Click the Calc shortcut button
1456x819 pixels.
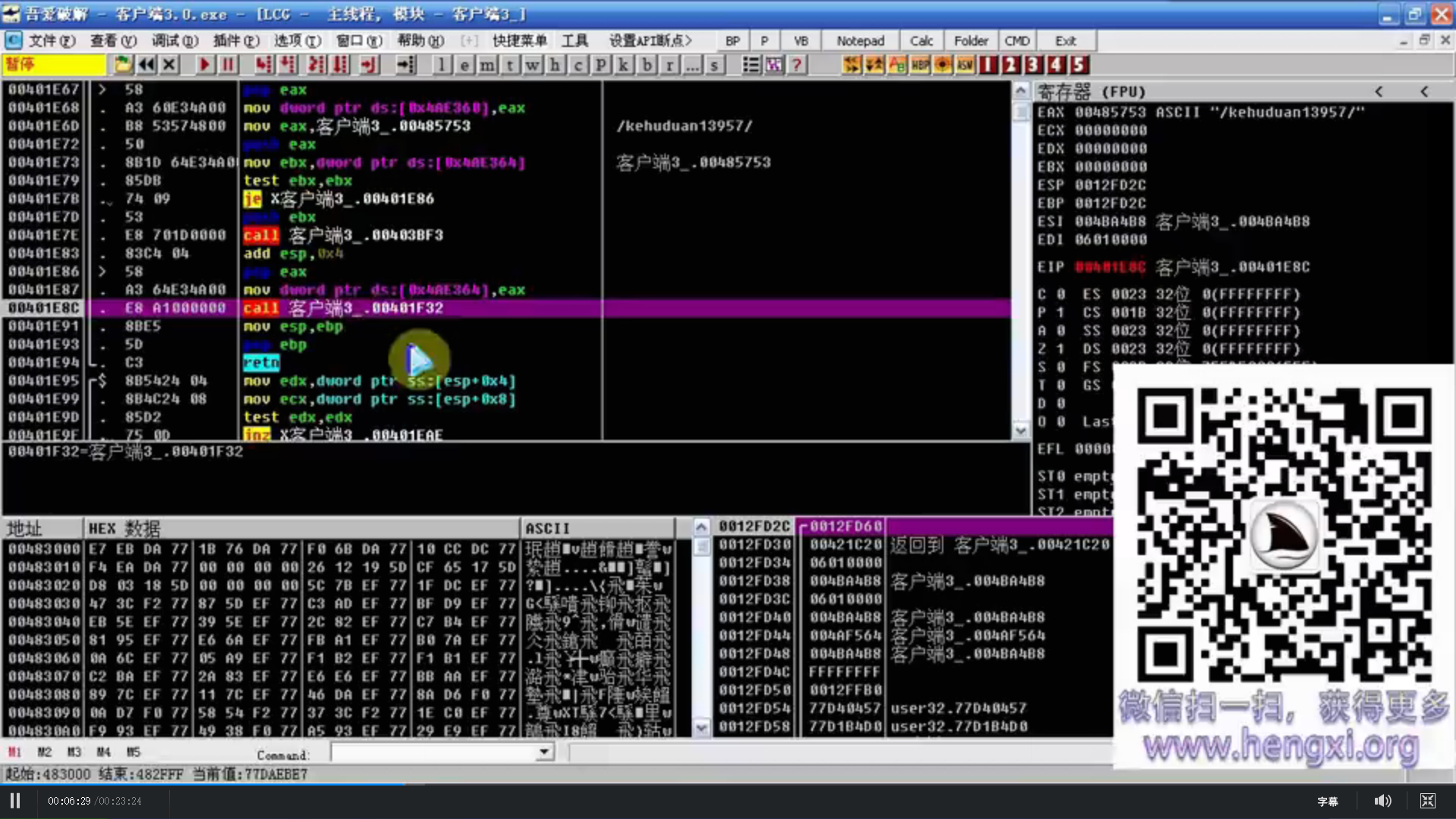(x=921, y=41)
